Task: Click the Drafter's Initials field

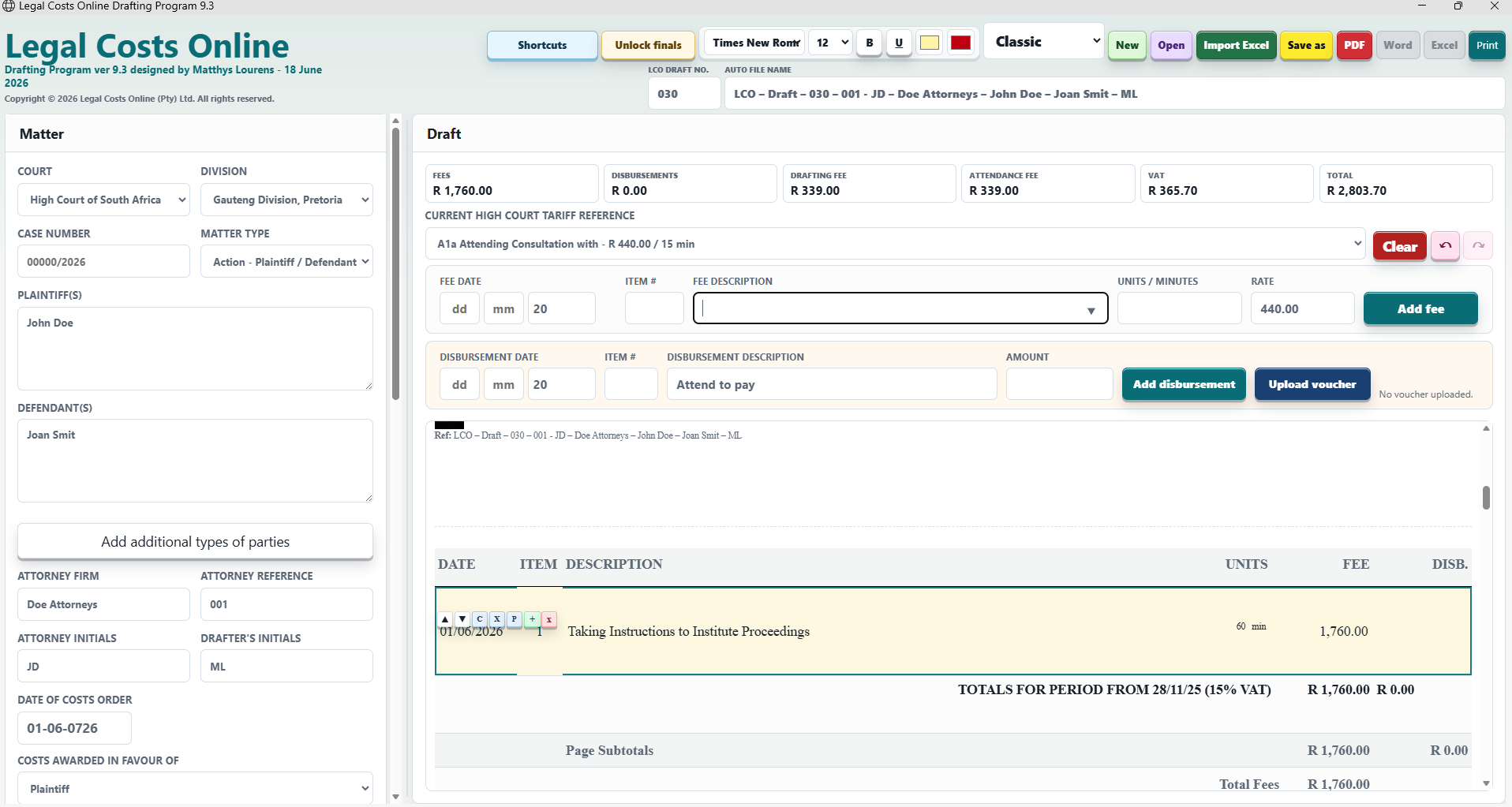Action: [x=286, y=666]
